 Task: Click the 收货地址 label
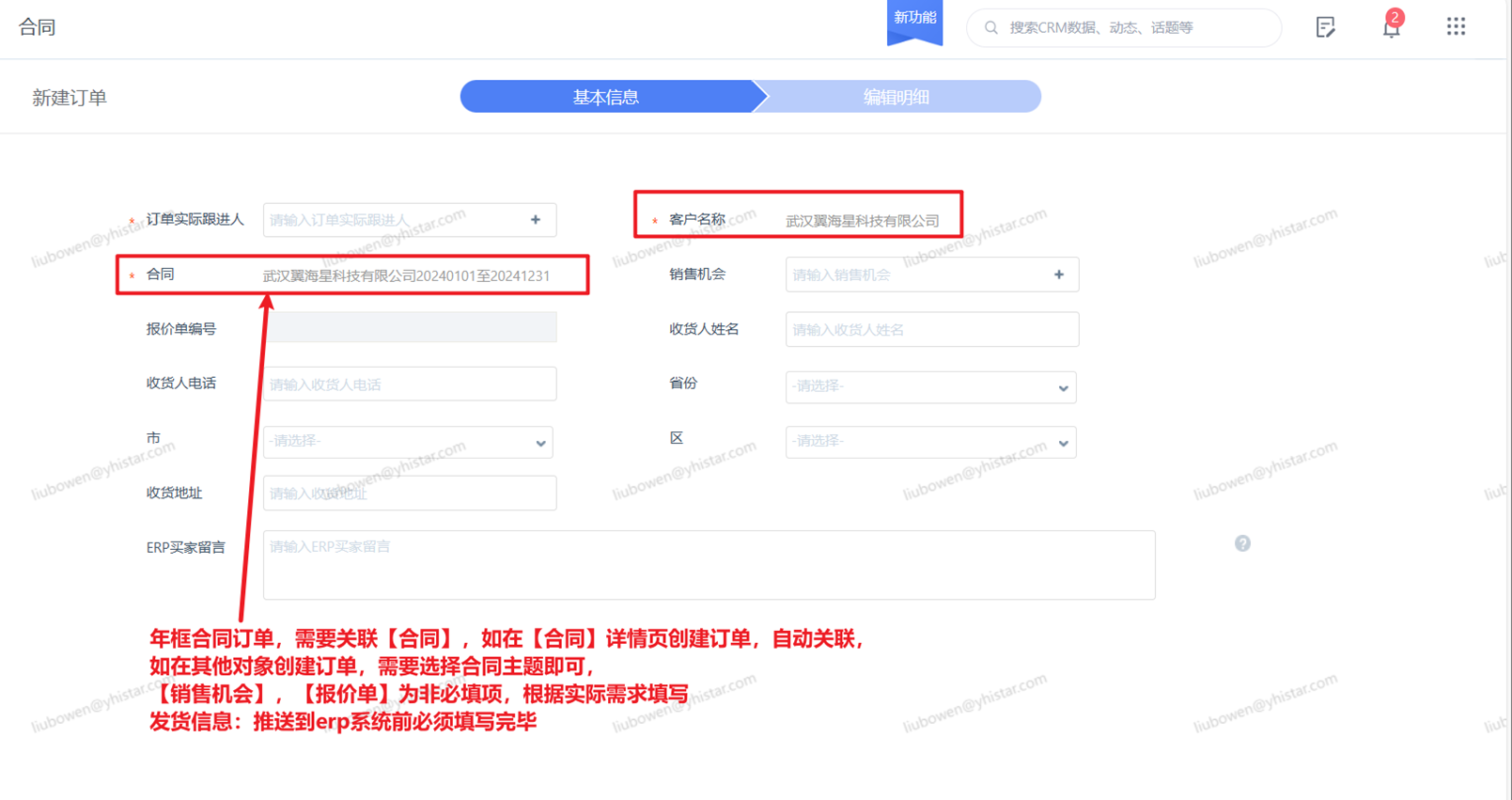pos(174,493)
